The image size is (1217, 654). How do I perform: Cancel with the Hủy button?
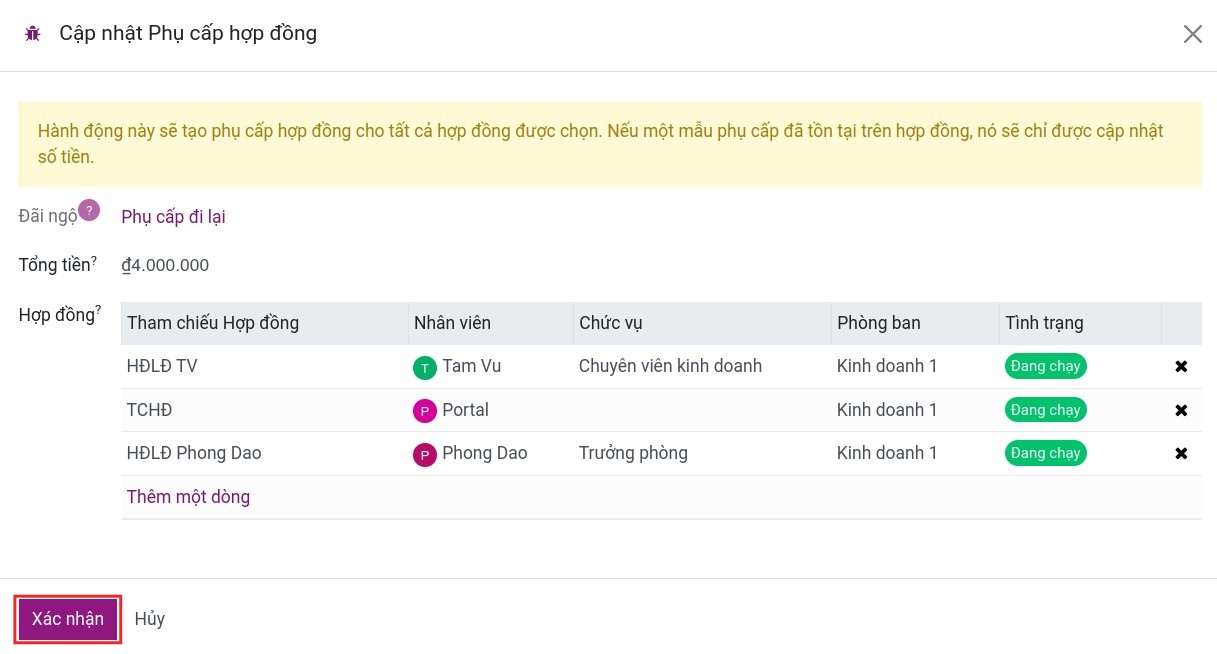click(x=150, y=619)
